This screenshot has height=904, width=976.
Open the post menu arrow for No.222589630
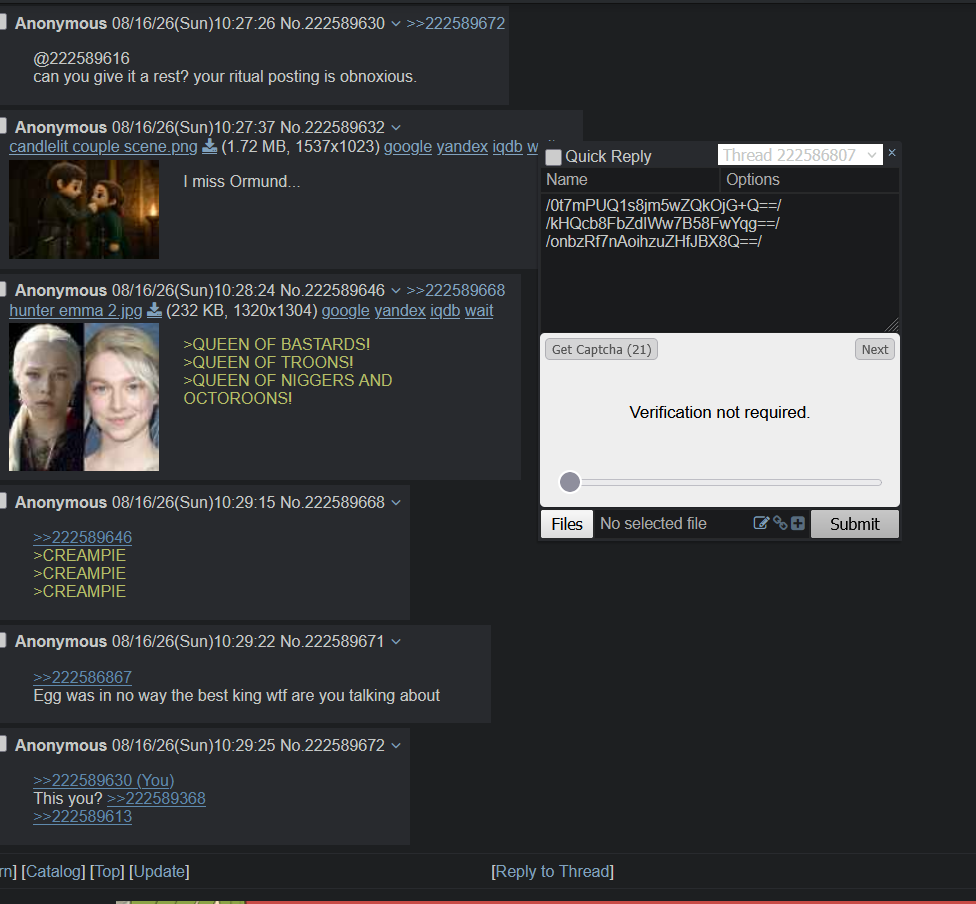[396, 24]
